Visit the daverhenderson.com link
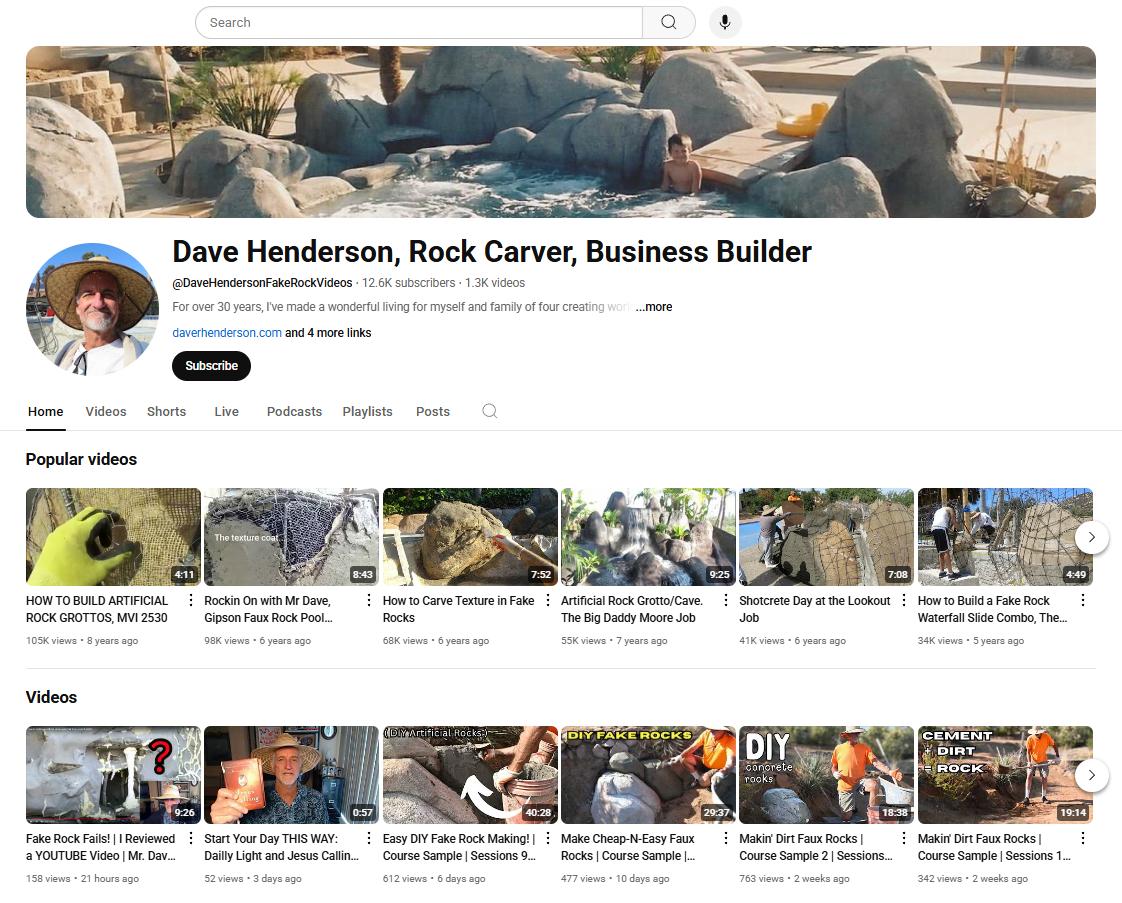Viewport: 1122px width, 903px height. (227, 333)
